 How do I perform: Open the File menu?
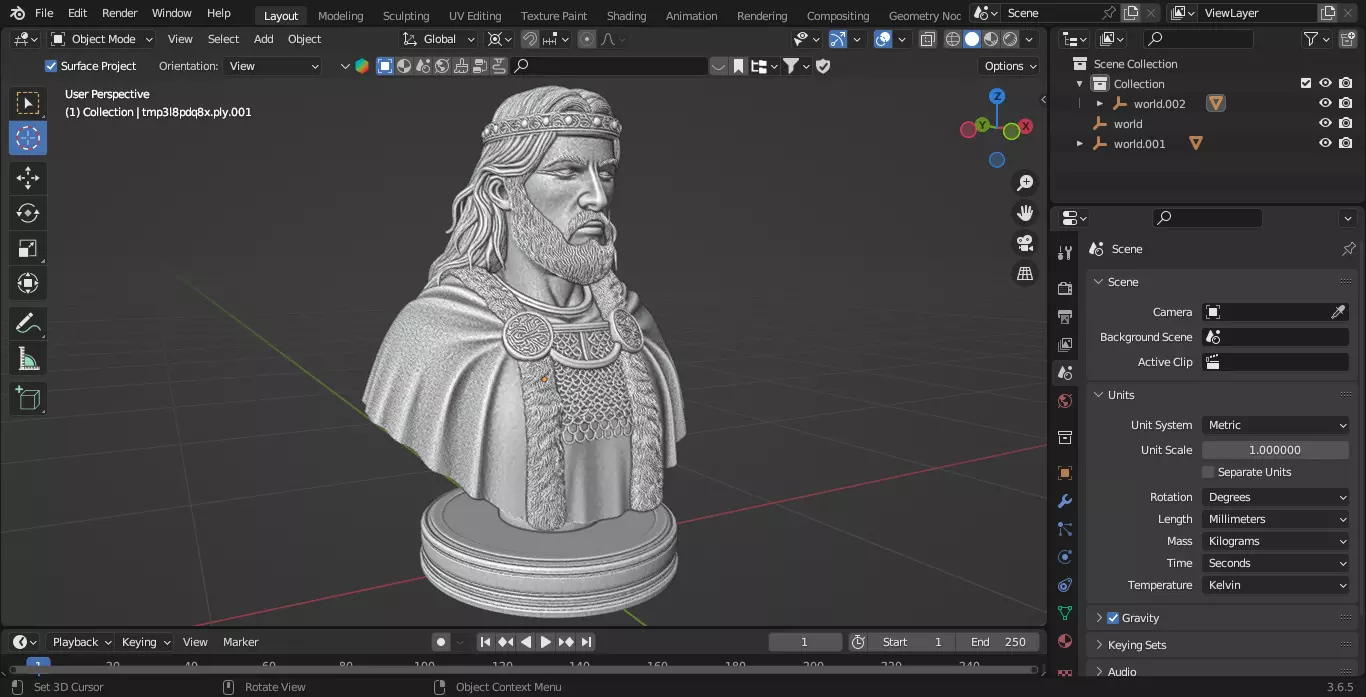[x=44, y=13]
